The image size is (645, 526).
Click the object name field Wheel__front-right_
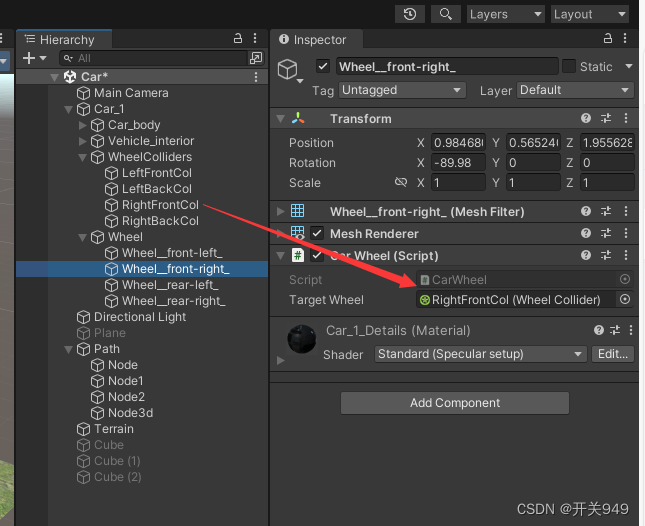[x=447, y=67]
